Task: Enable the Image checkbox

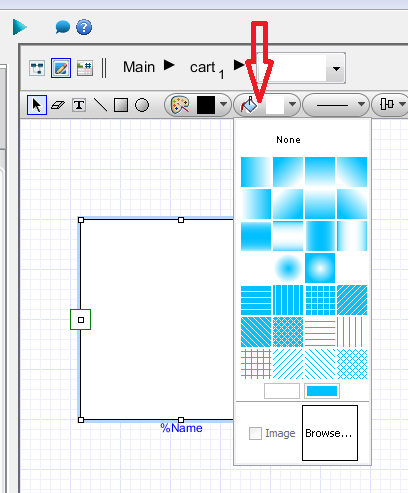Action: (255, 433)
